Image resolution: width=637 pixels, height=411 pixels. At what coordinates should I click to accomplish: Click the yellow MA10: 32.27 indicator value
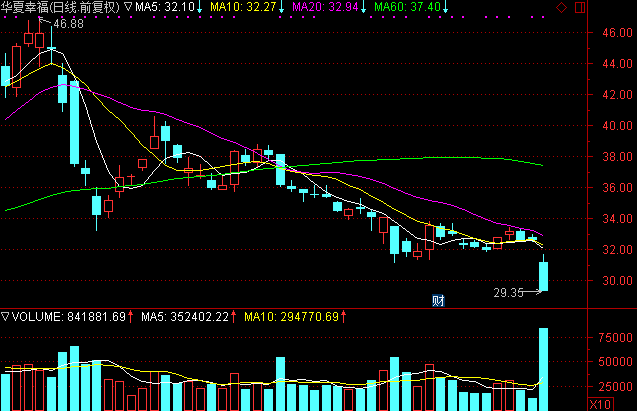point(243,7)
